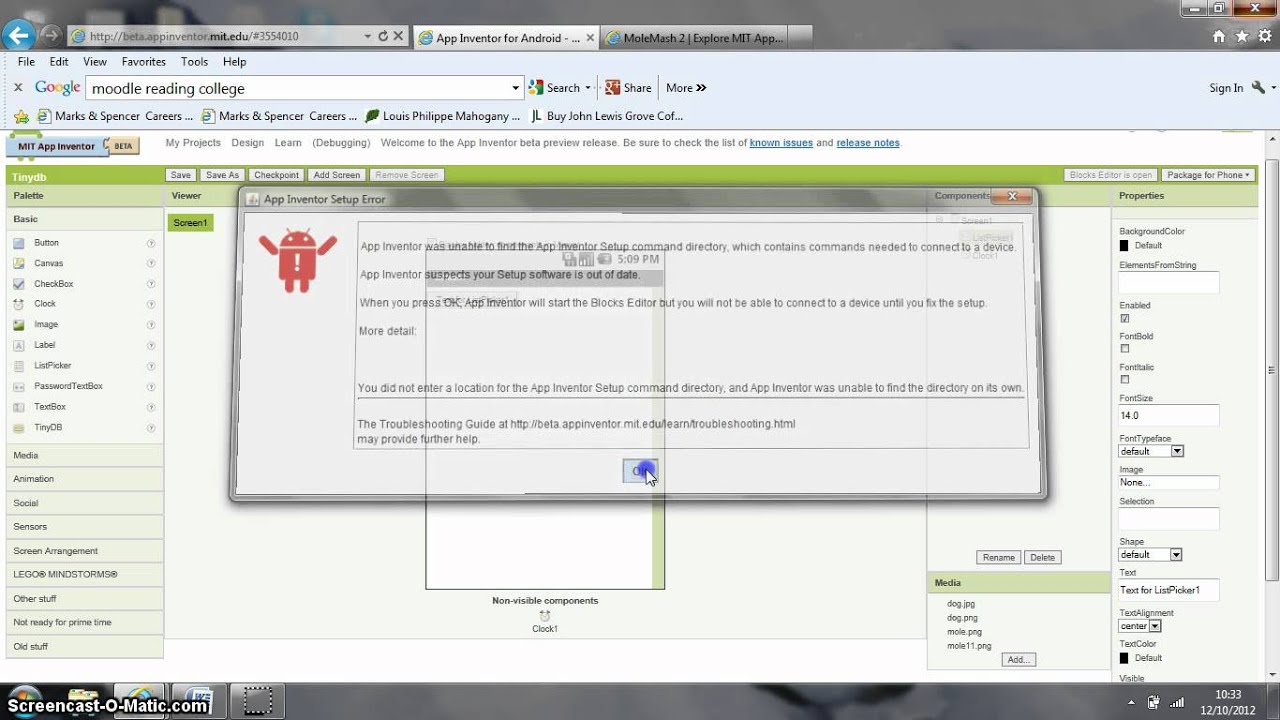Enable the FontItalic property checkbox
This screenshot has height=720, width=1280.
coord(1125,380)
